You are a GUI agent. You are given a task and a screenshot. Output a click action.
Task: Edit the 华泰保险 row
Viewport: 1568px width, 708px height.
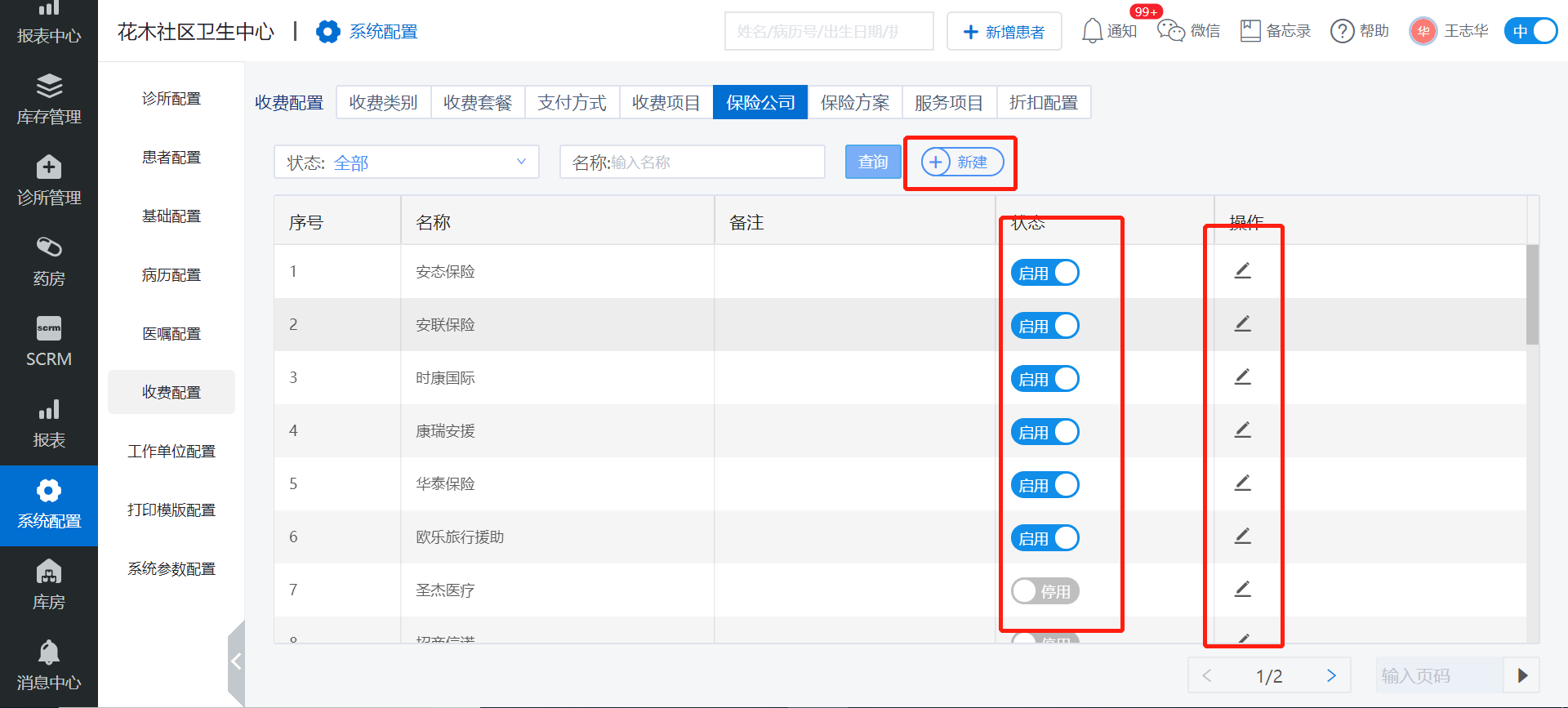tap(1242, 483)
